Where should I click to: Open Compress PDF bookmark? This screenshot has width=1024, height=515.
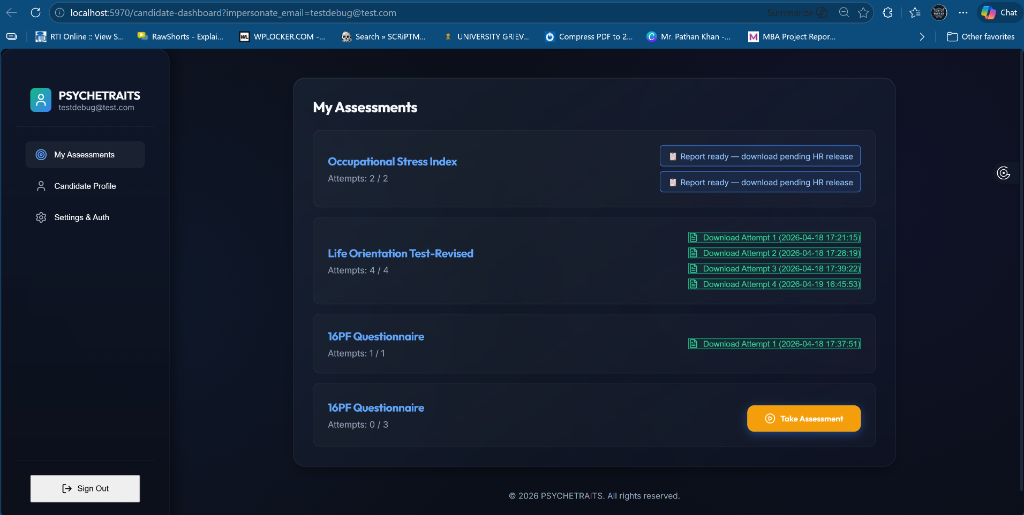tap(588, 37)
